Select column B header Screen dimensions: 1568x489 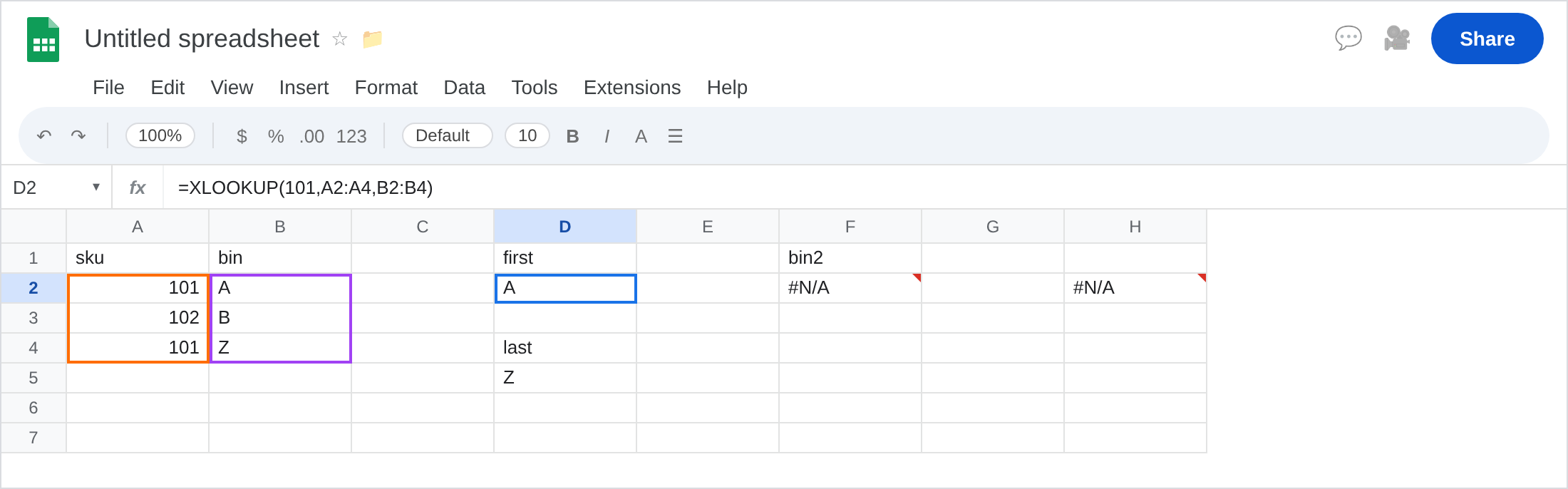pyautogui.click(x=280, y=227)
